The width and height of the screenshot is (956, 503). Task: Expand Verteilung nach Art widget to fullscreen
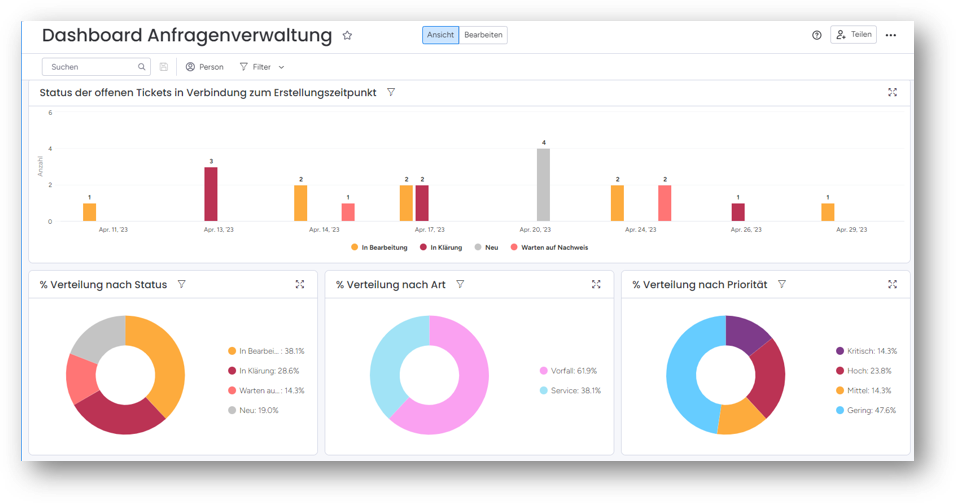pos(596,285)
